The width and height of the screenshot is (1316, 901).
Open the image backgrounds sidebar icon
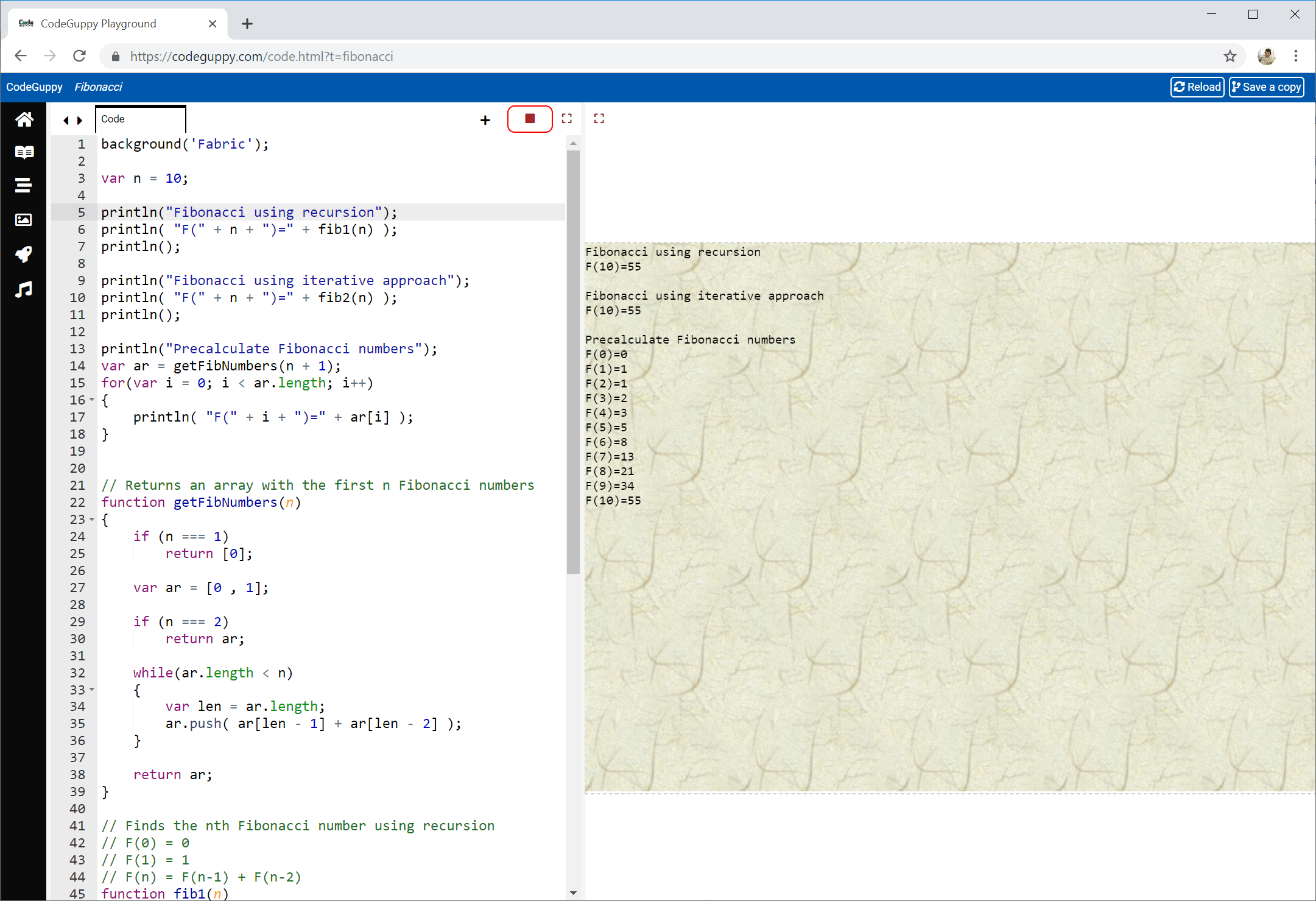(24, 220)
